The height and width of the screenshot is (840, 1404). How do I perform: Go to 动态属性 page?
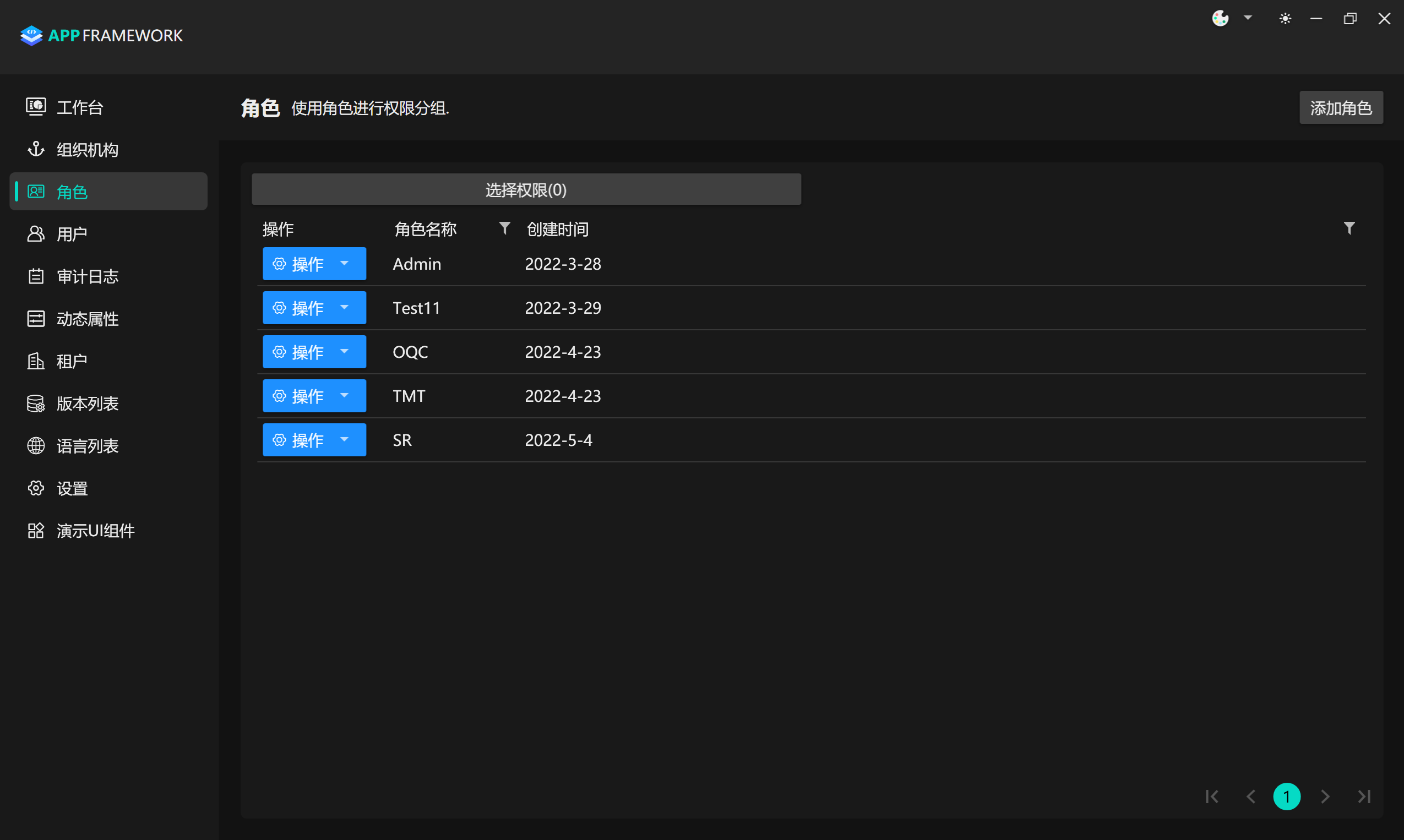(108, 319)
